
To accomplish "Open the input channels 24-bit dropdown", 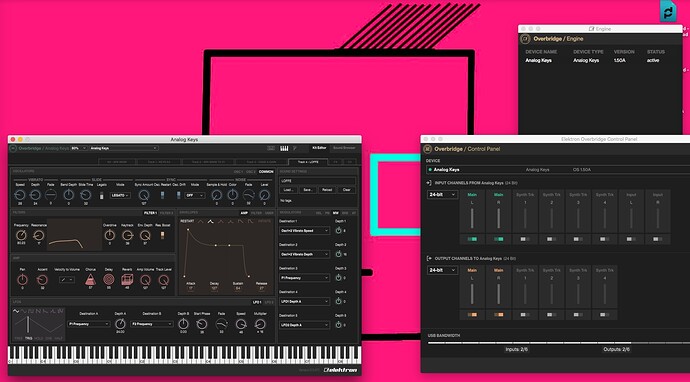I will (442, 195).
